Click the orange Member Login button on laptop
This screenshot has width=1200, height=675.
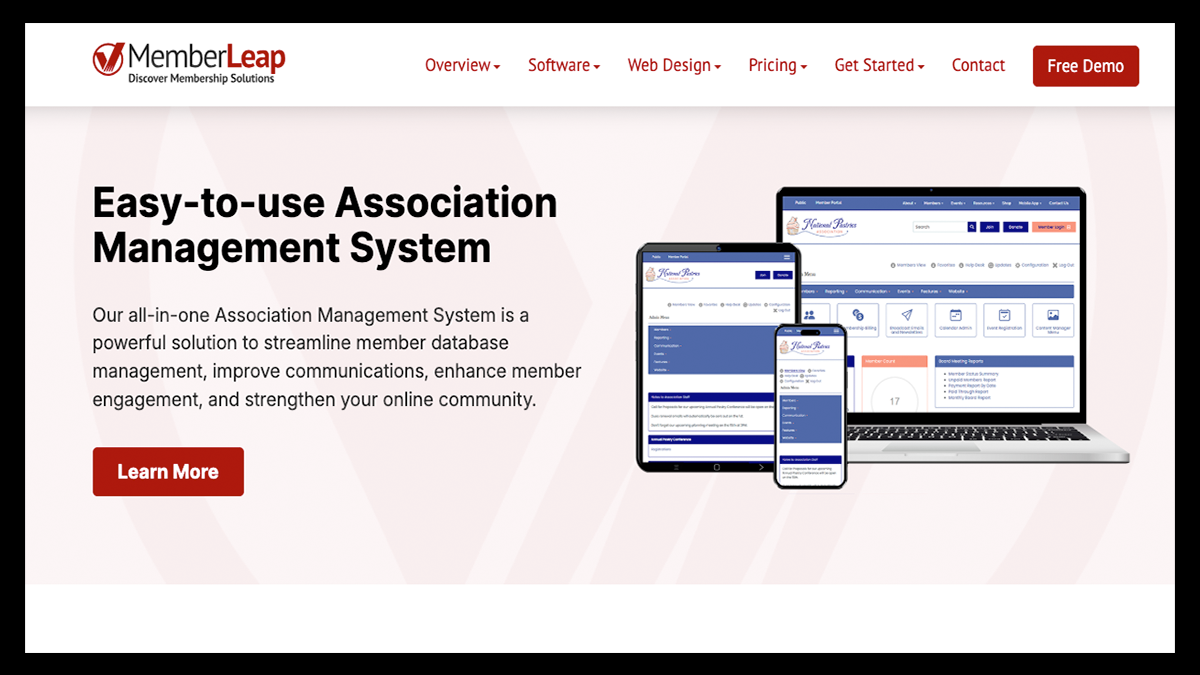tap(1053, 227)
